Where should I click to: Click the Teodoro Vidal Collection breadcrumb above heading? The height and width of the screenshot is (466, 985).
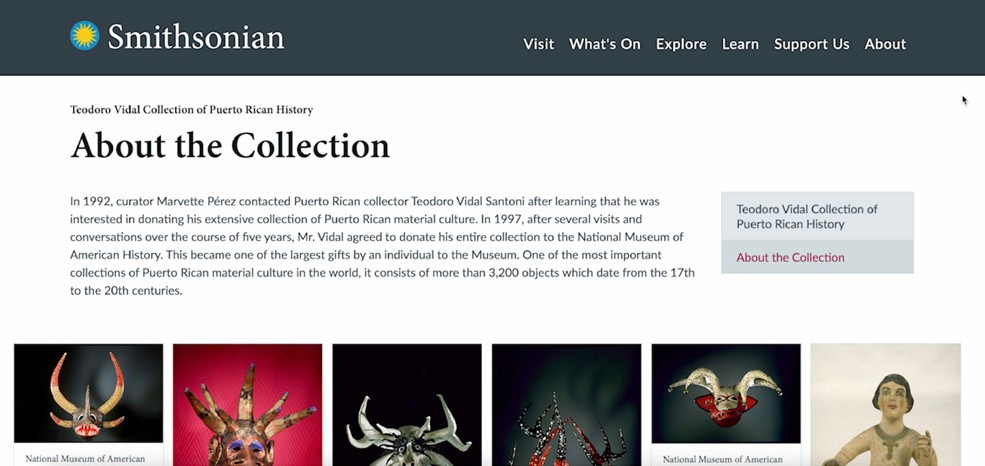click(192, 110)
